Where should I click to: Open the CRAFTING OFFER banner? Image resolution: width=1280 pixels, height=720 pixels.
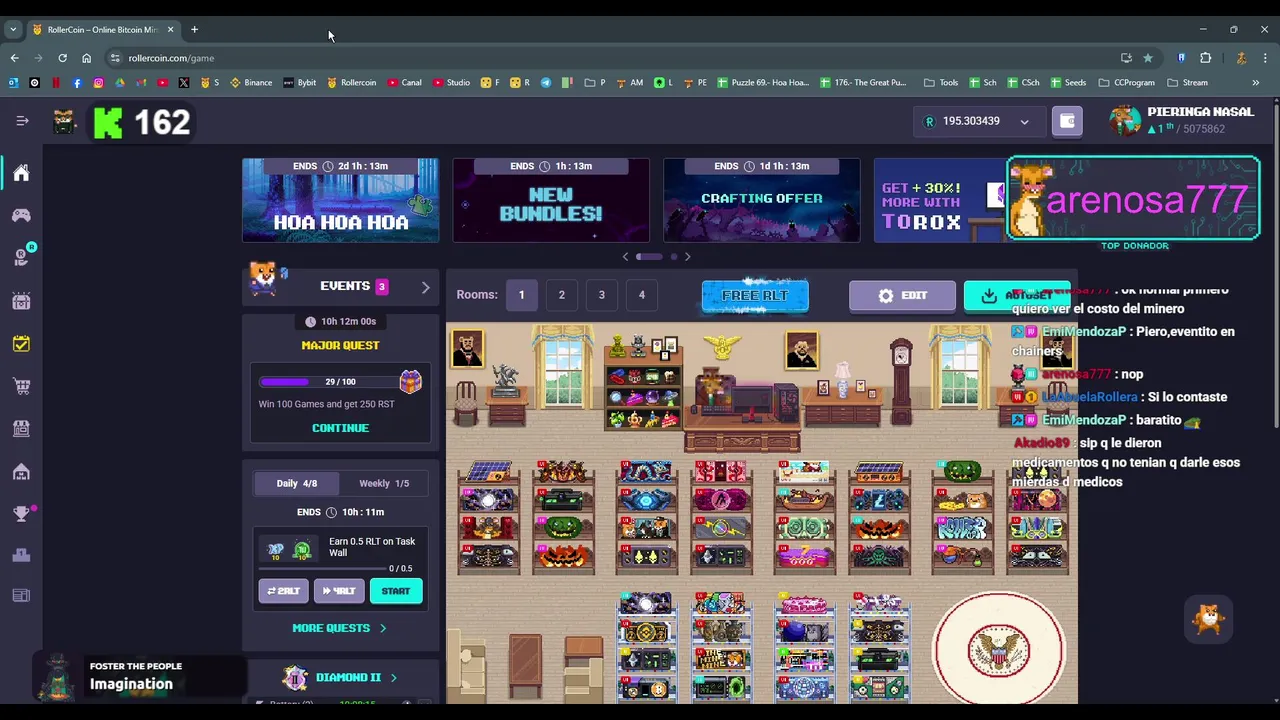tap(762, 200)
